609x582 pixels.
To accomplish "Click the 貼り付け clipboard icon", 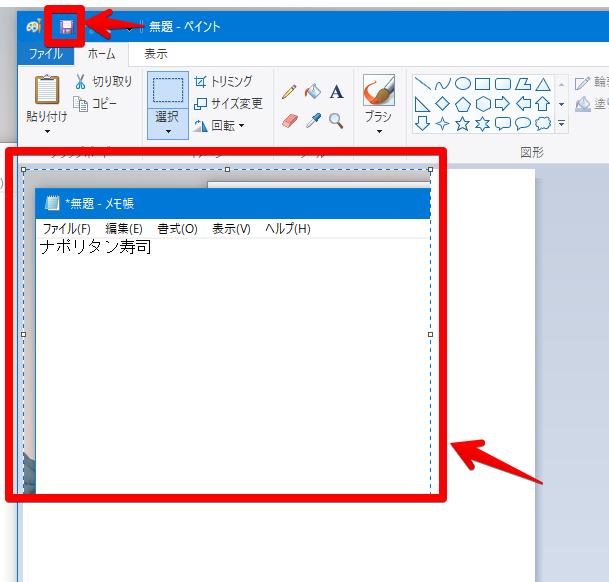I will (x=47, y=89).
